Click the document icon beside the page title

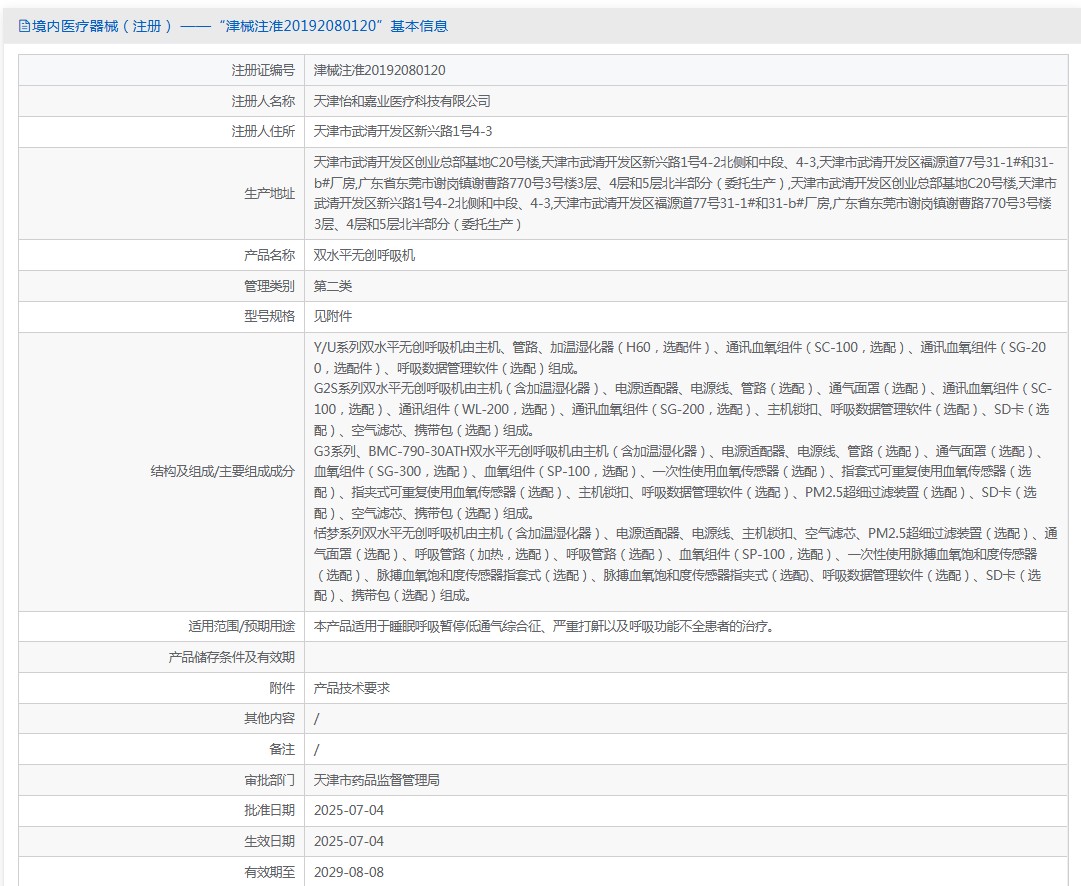(x=24, y=26)
